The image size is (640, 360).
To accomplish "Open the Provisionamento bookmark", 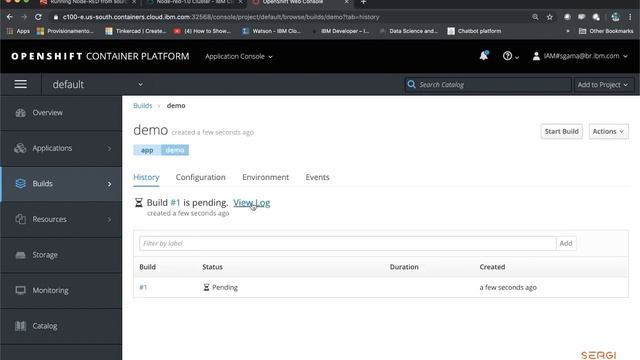I will coord(65,31).
